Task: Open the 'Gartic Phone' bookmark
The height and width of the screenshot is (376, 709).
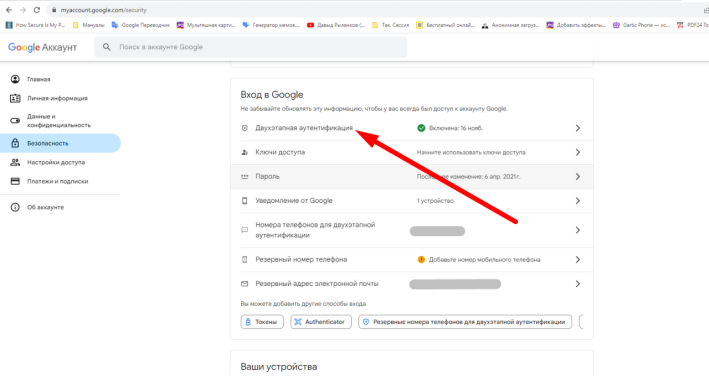Action: (641, 25)
